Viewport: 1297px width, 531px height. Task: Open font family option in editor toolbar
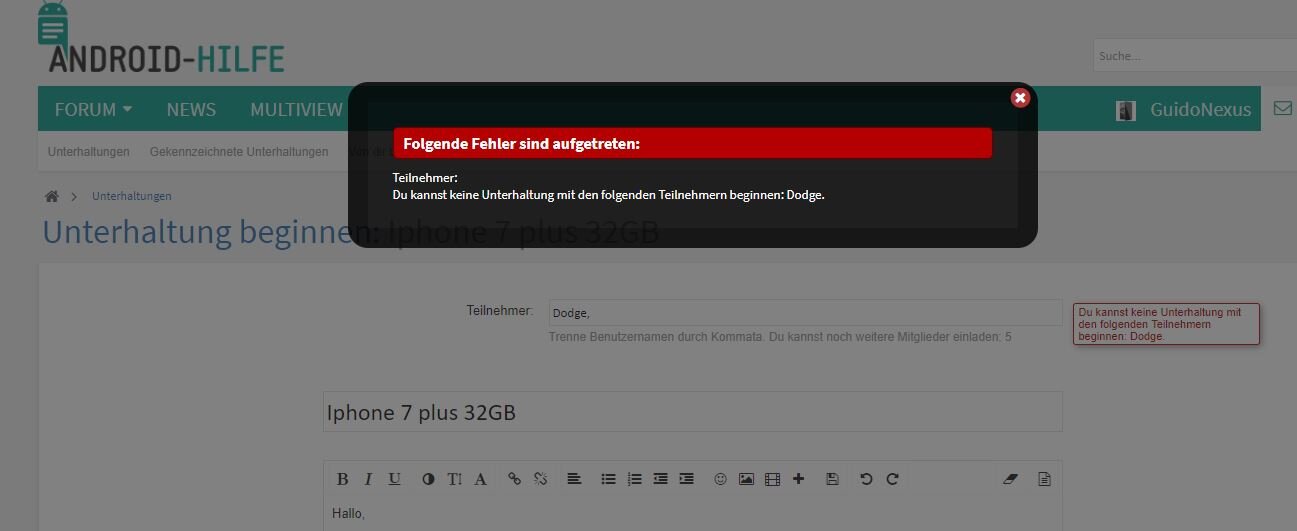pyautogui.click(x=480, y=479)
